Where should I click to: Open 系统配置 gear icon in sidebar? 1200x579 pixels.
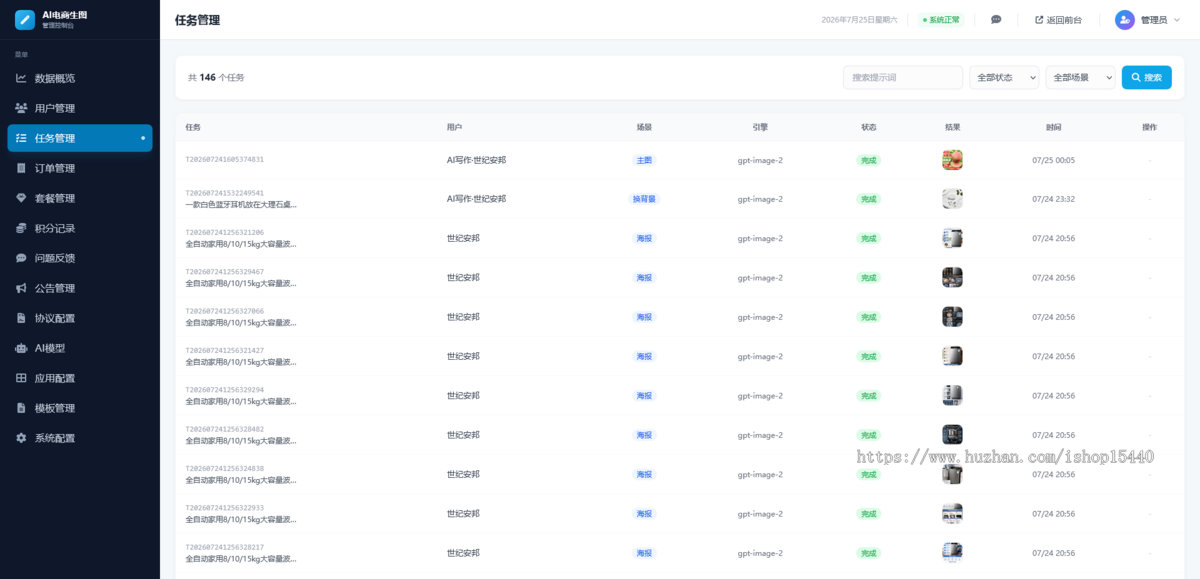point(21,438)
